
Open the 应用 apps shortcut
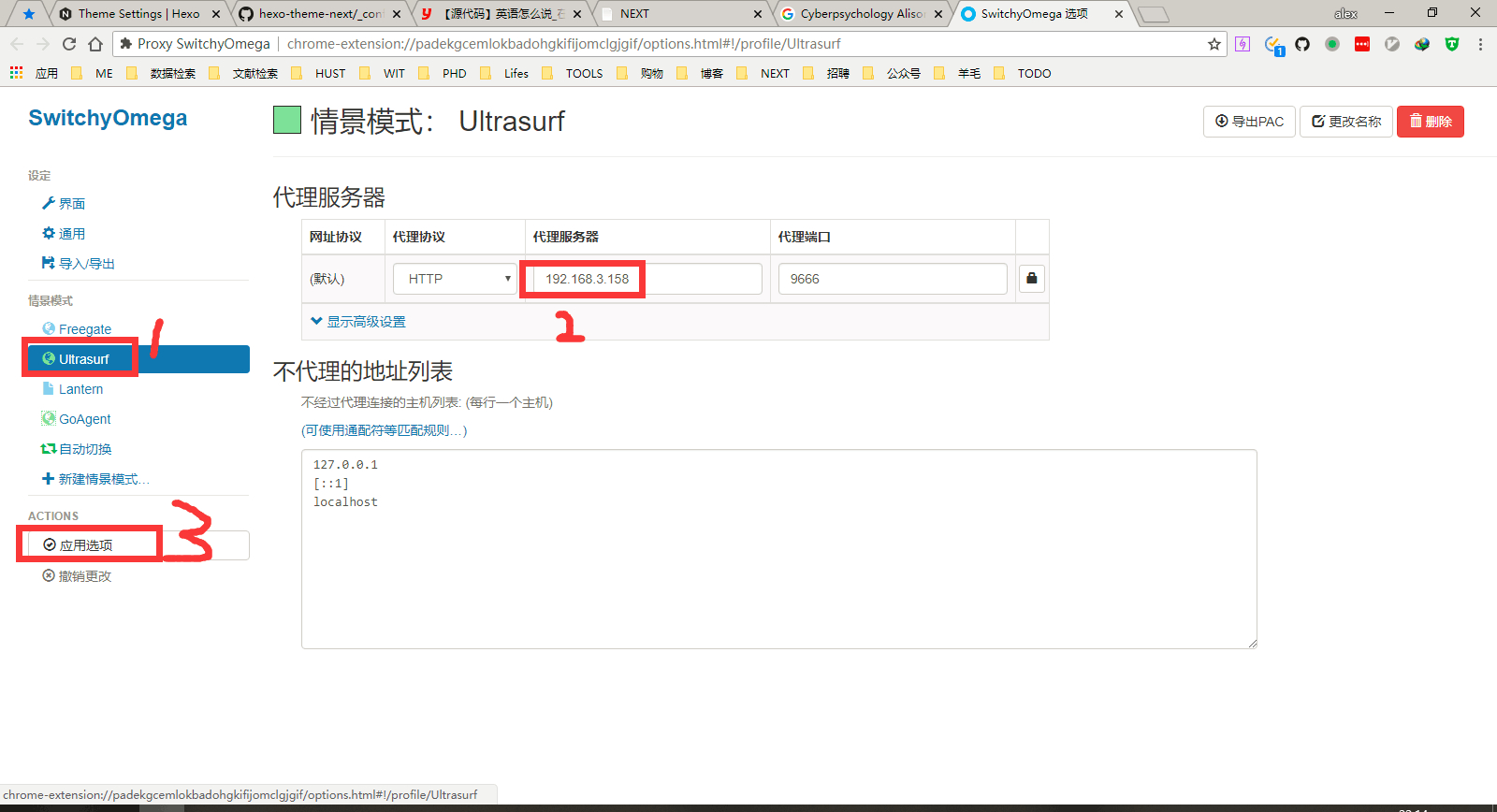click(34, 73)
